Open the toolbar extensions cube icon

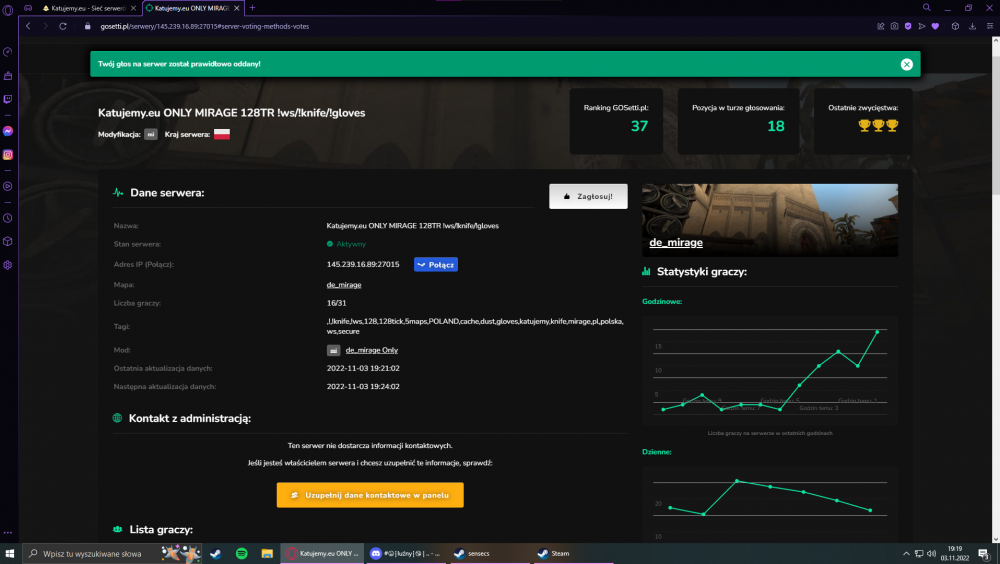(955, 26)
